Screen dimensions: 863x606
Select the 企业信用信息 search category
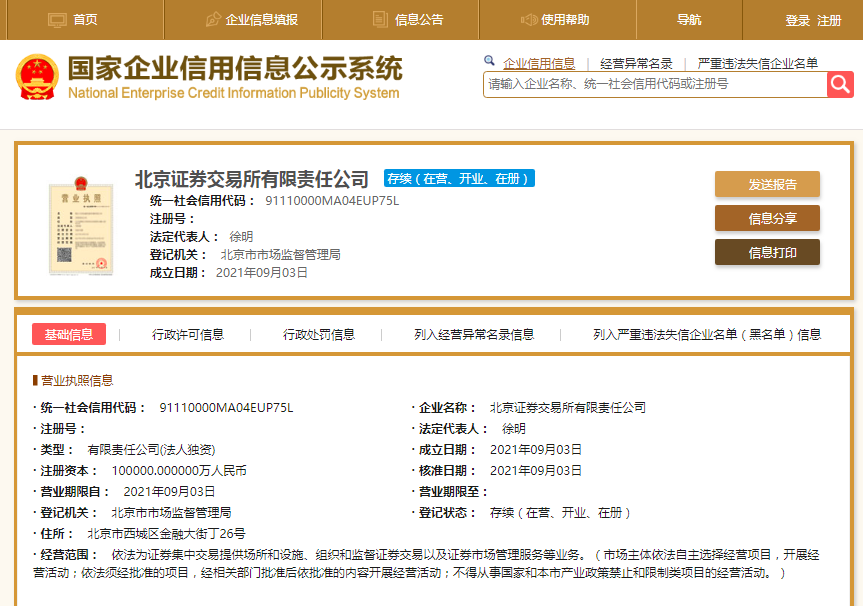539,64
